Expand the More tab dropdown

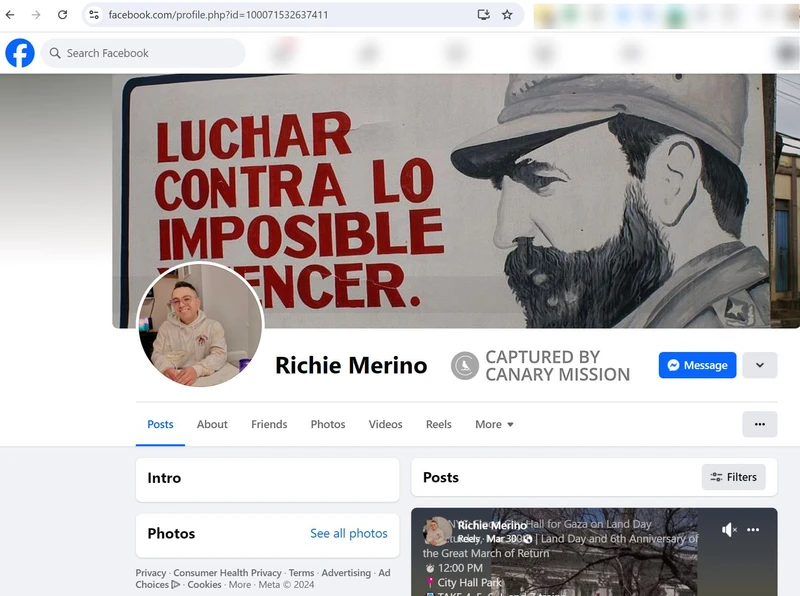[x=493, y=424]
